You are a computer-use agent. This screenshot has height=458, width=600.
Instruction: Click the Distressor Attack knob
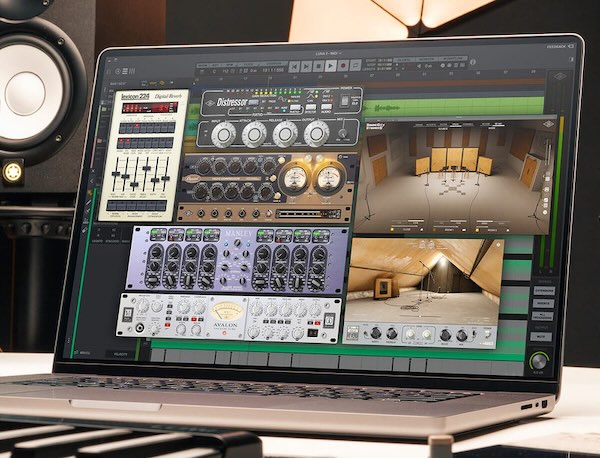(254, 134)
